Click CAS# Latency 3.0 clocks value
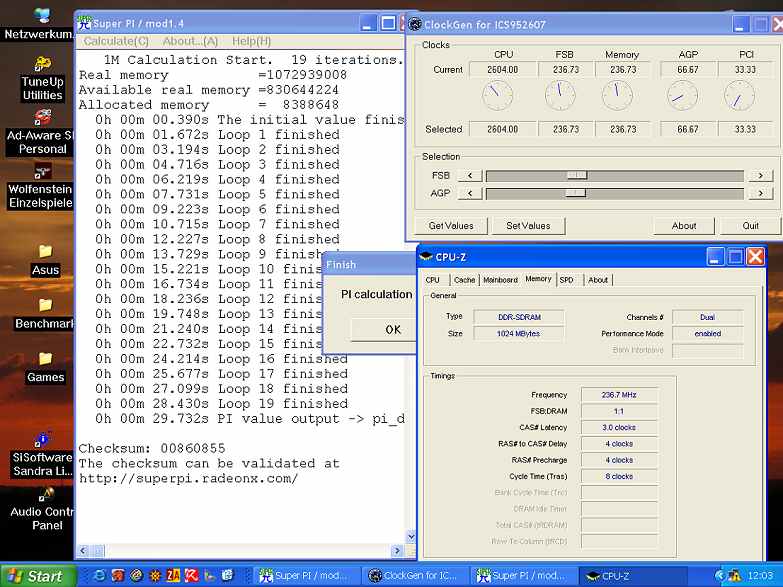 619,428
